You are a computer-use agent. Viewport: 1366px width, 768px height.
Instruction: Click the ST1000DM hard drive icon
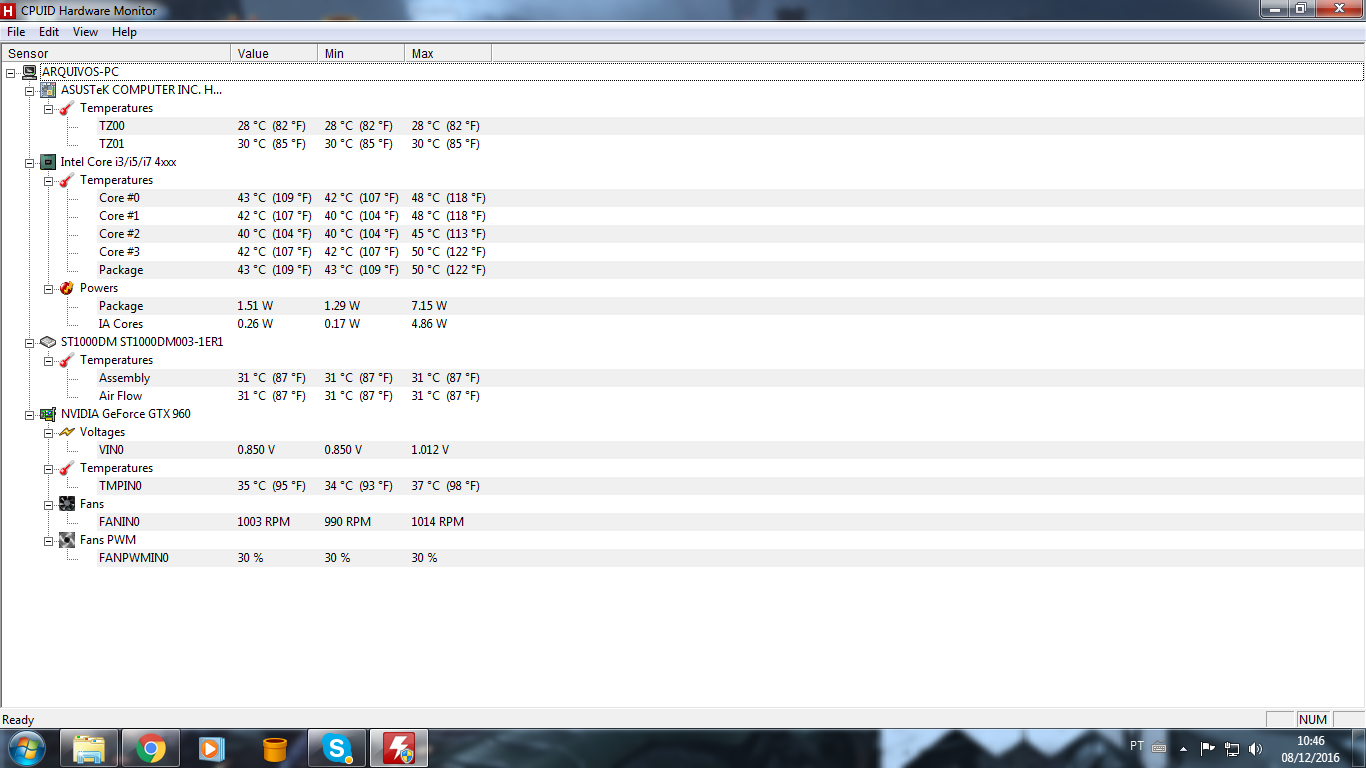click(x=48, y=342)
